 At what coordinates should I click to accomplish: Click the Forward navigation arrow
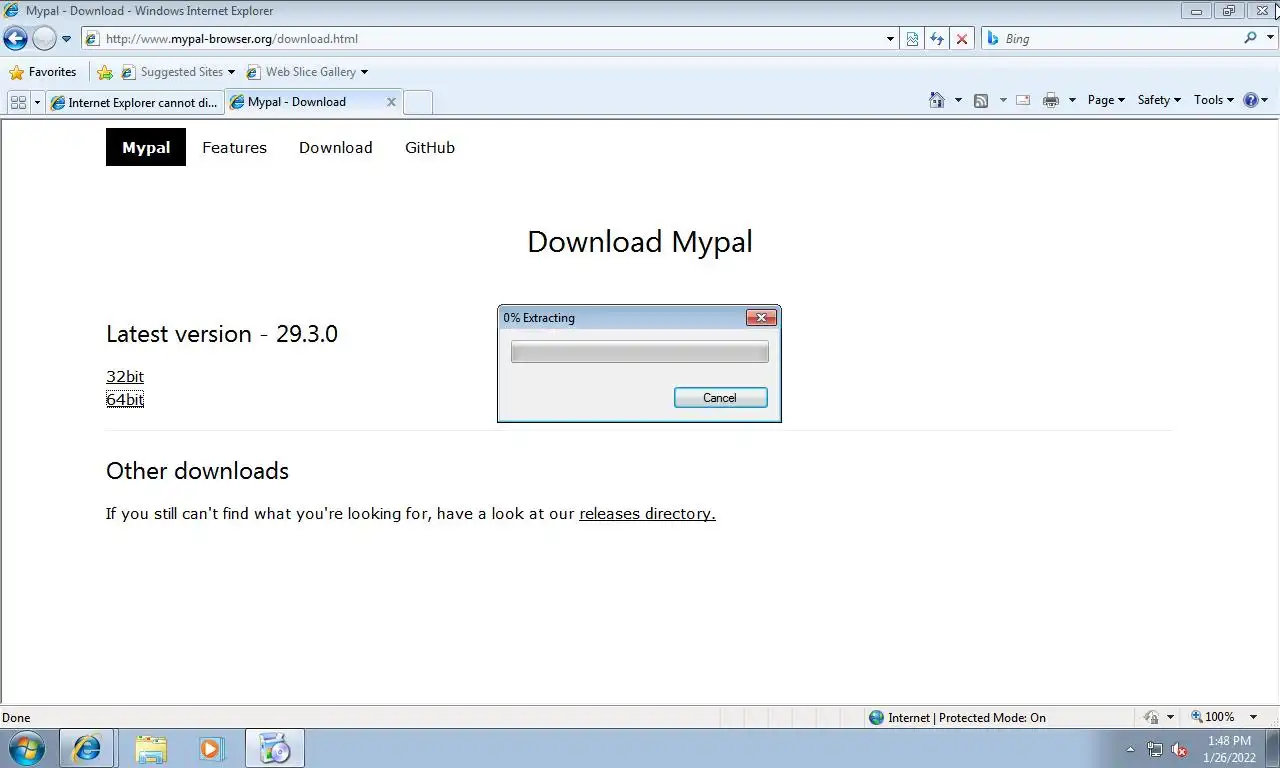[44, 39]
